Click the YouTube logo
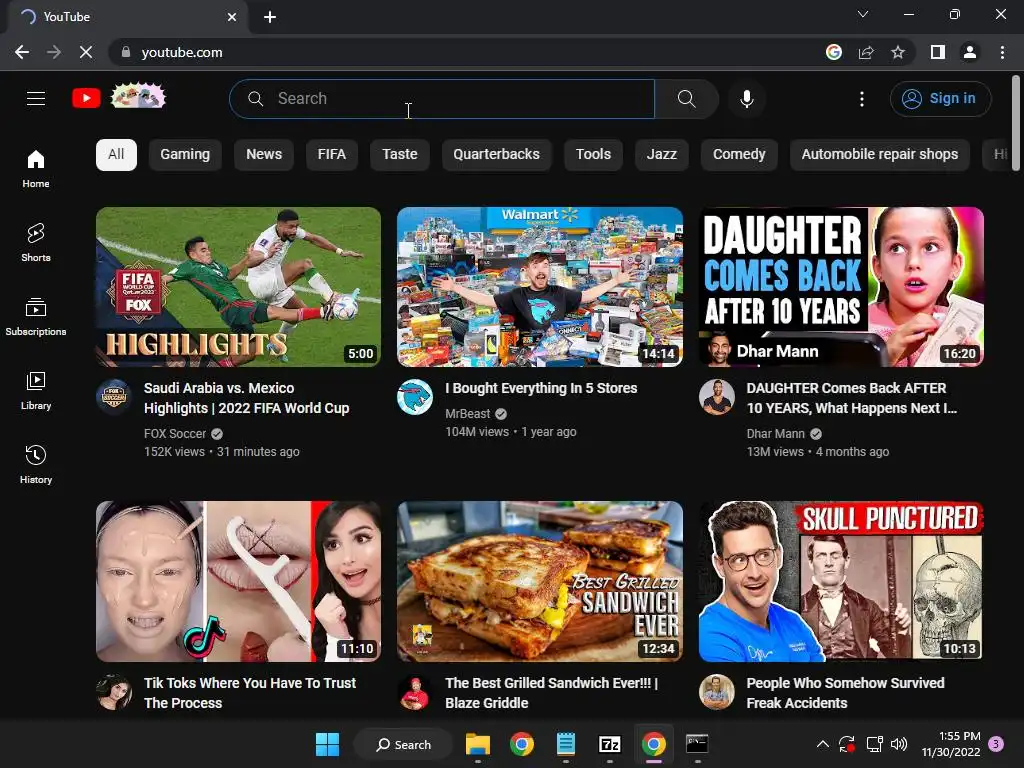The image size is (1024, 768). coord(86,98)
